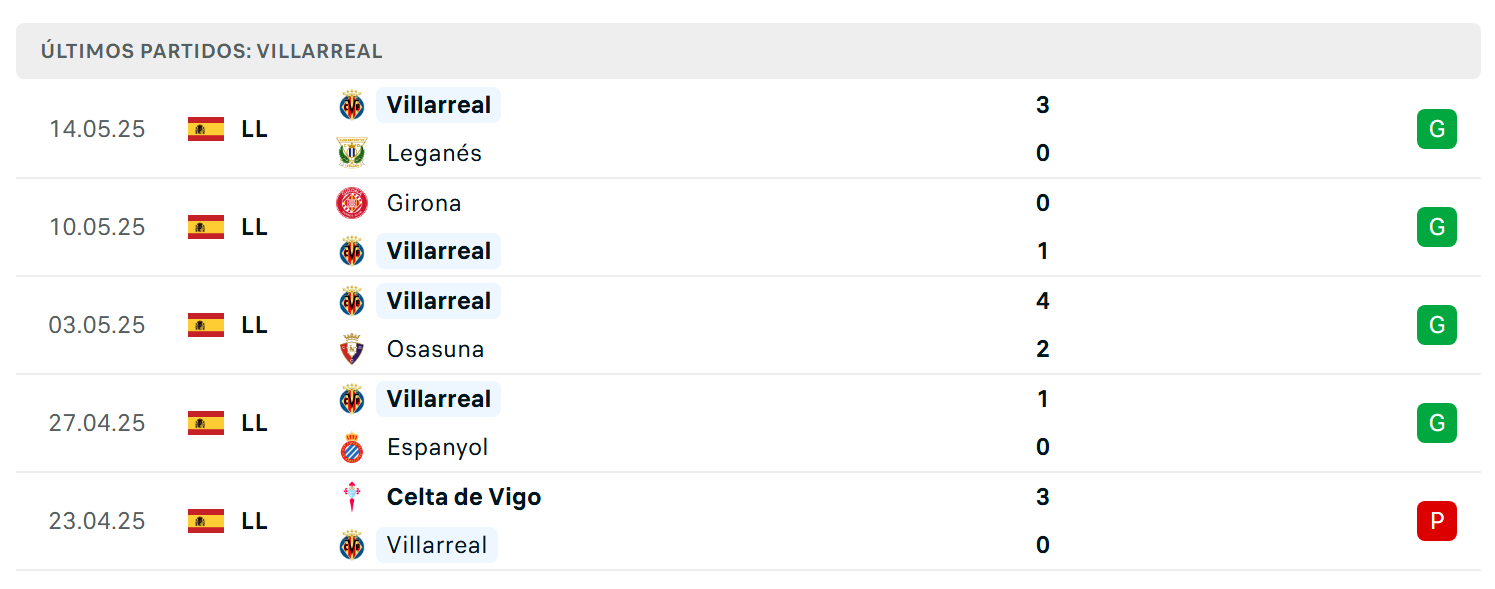Click Spain flag on the 10.05.25 row
1495x589 pixels.
(206, 227)
